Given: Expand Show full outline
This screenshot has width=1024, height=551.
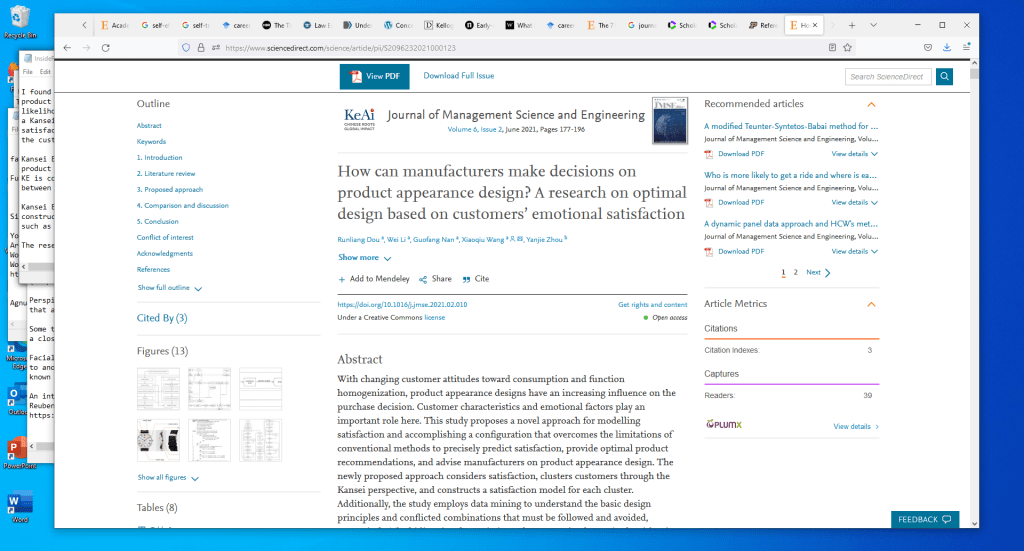Looking at the screenshot, I should tap(170, 288).
